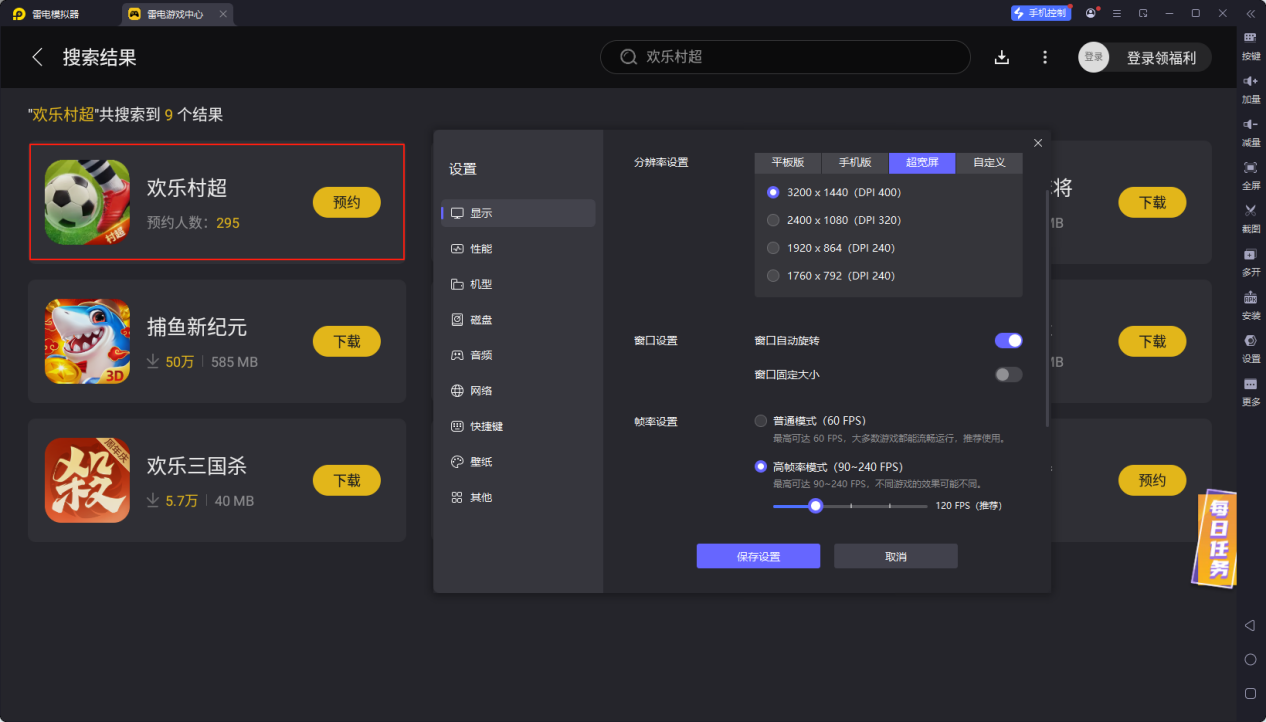
Task: Open the 每日任务 daily tasks badge
Action: click(x=1213, y=538)
